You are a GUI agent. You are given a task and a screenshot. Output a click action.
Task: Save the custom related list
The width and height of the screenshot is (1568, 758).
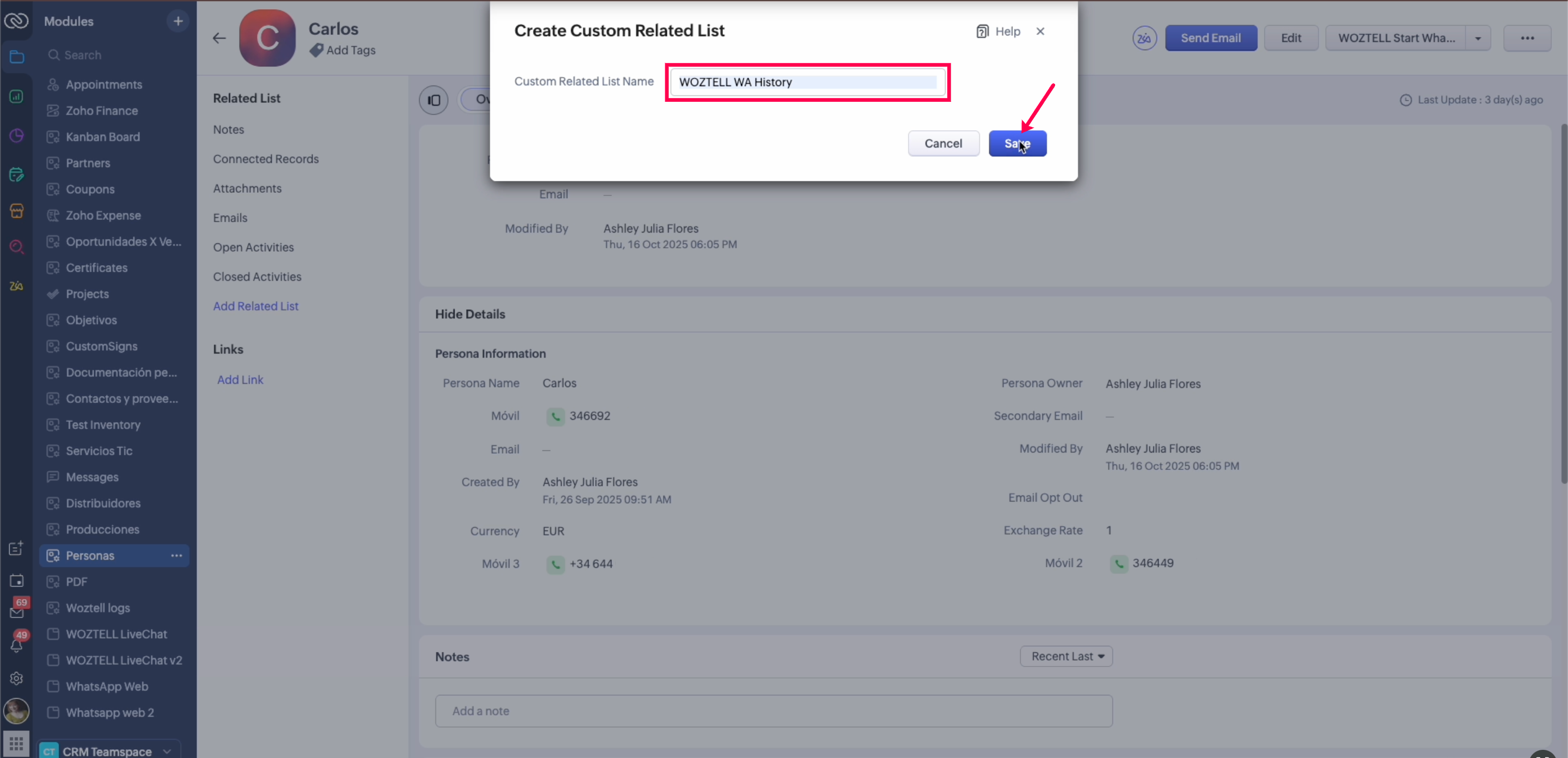(x=1016, y=144)
